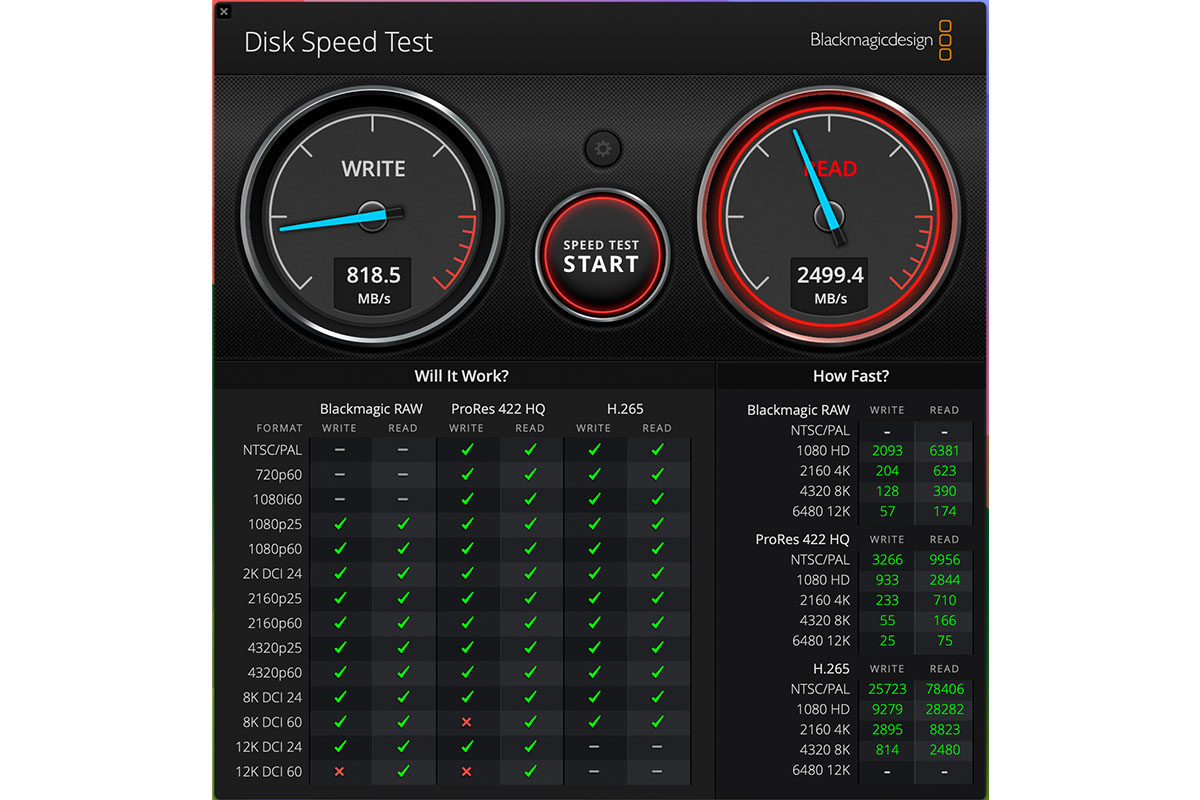Image resolution: width=1200 pixels, height=800 pixels.
Task: Click checkmark for 720p60 H.265 write
Action: click(x=594, y=475)
